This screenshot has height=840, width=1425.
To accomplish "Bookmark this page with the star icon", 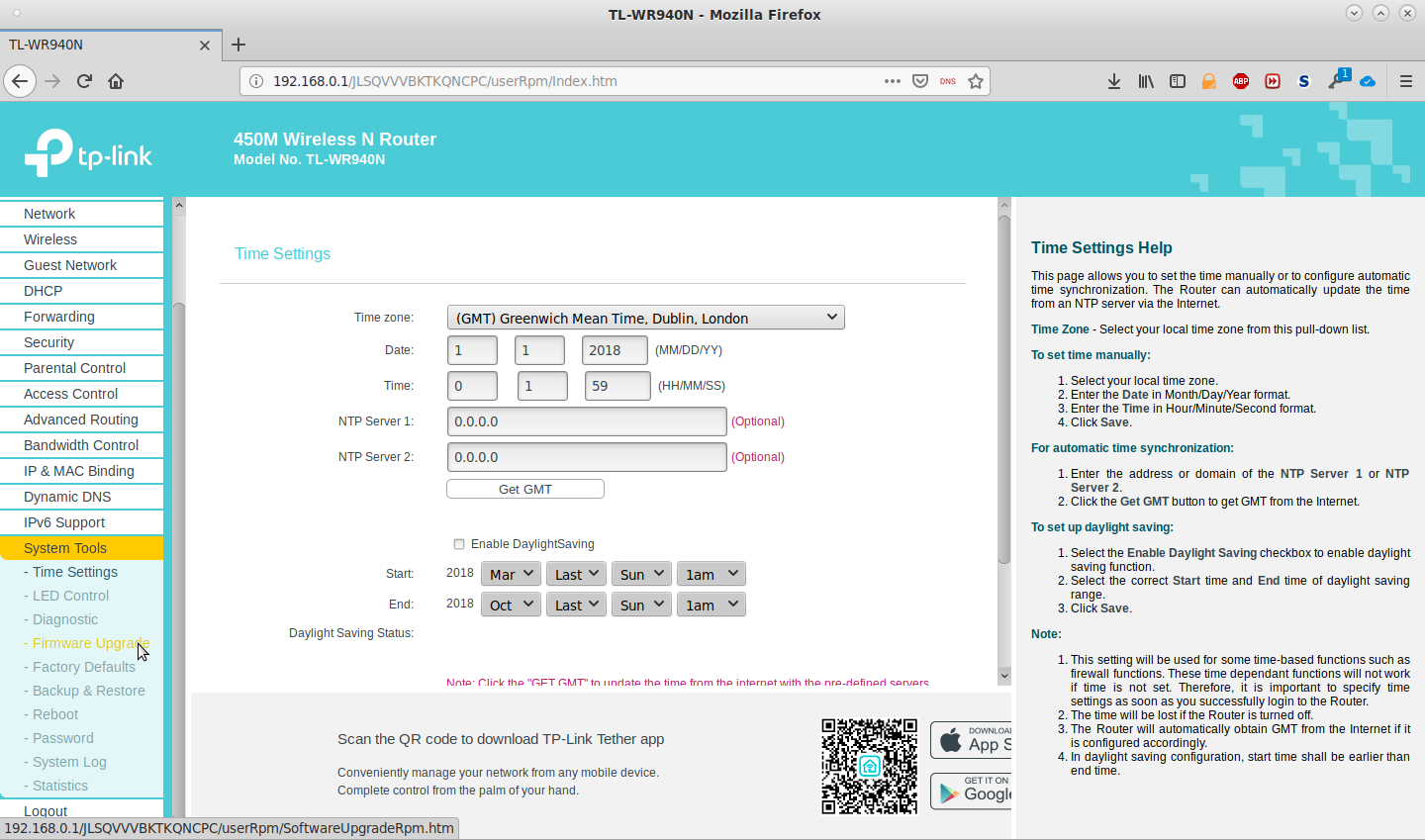I will pyautogui.click(x=976, y=81).
